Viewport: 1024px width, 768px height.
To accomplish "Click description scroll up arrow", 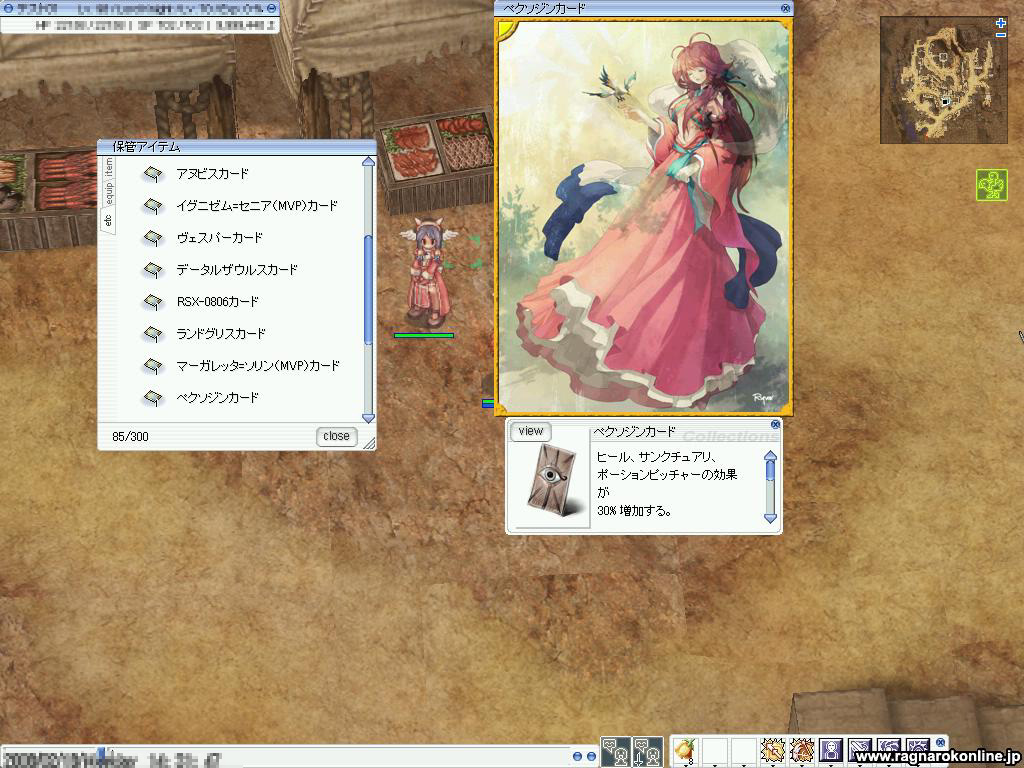I will click(771, 456).
